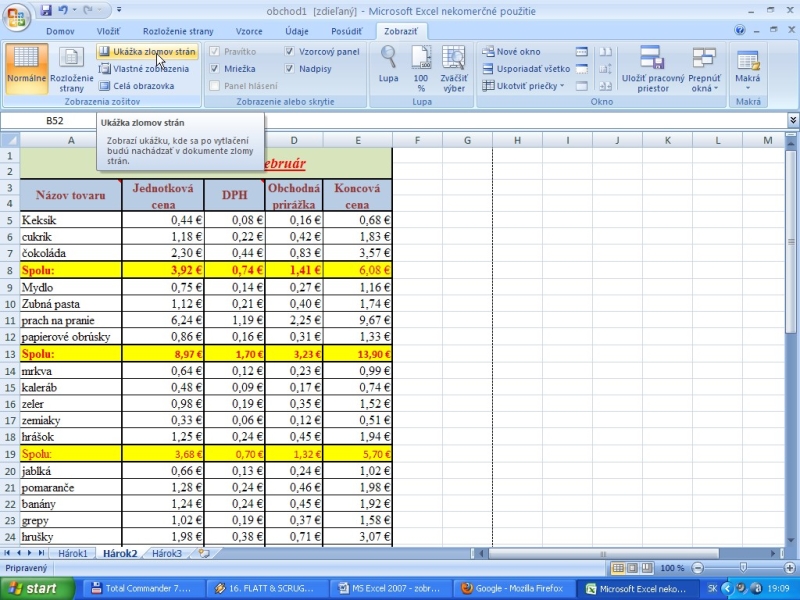Click the Select All corner button
The image size is (800, 600).
(x=10, y=140)
